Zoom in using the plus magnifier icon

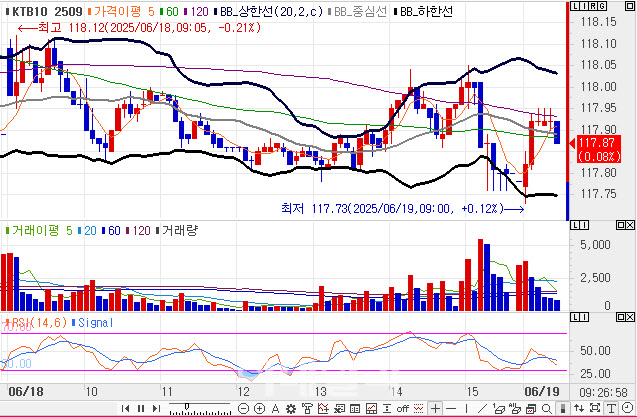(x=260, y=408)
